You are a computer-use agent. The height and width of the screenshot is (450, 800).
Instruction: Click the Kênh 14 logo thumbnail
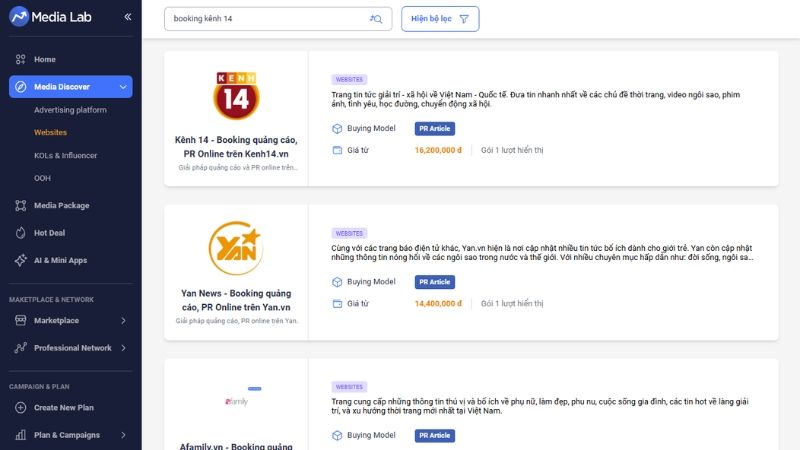(x=236, y=95)
